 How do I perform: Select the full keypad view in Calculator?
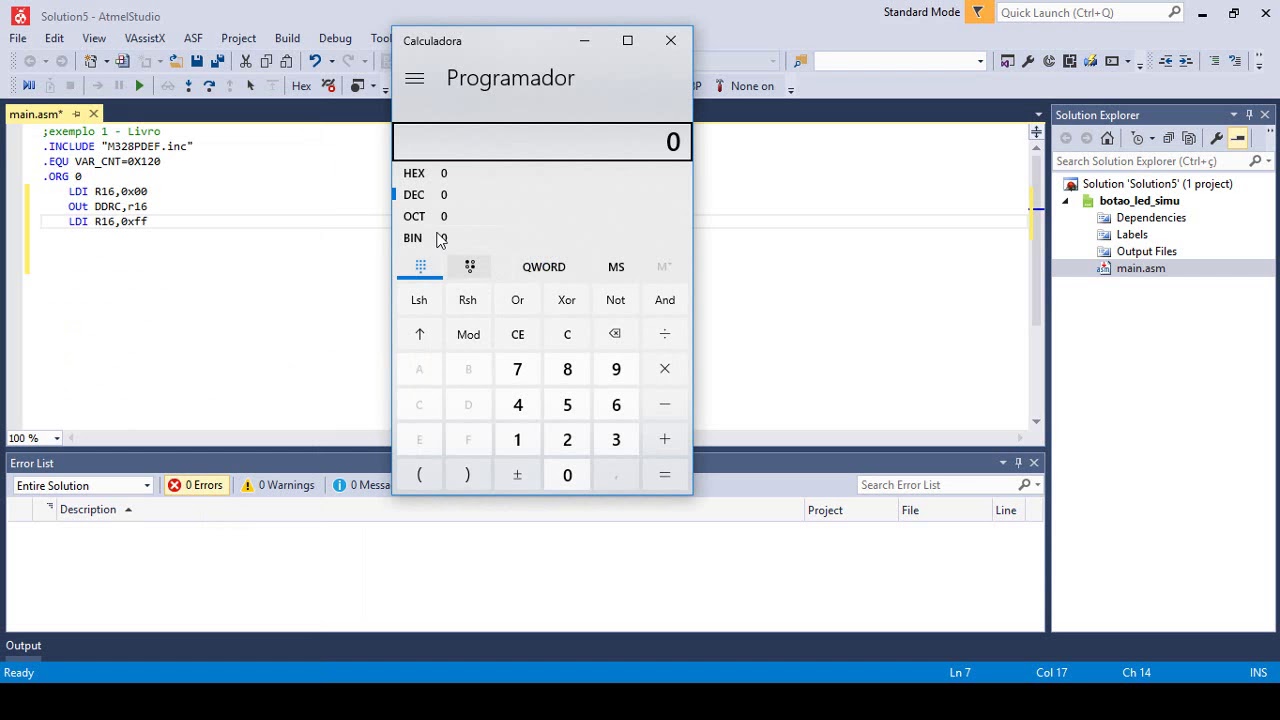pos(420,266)
